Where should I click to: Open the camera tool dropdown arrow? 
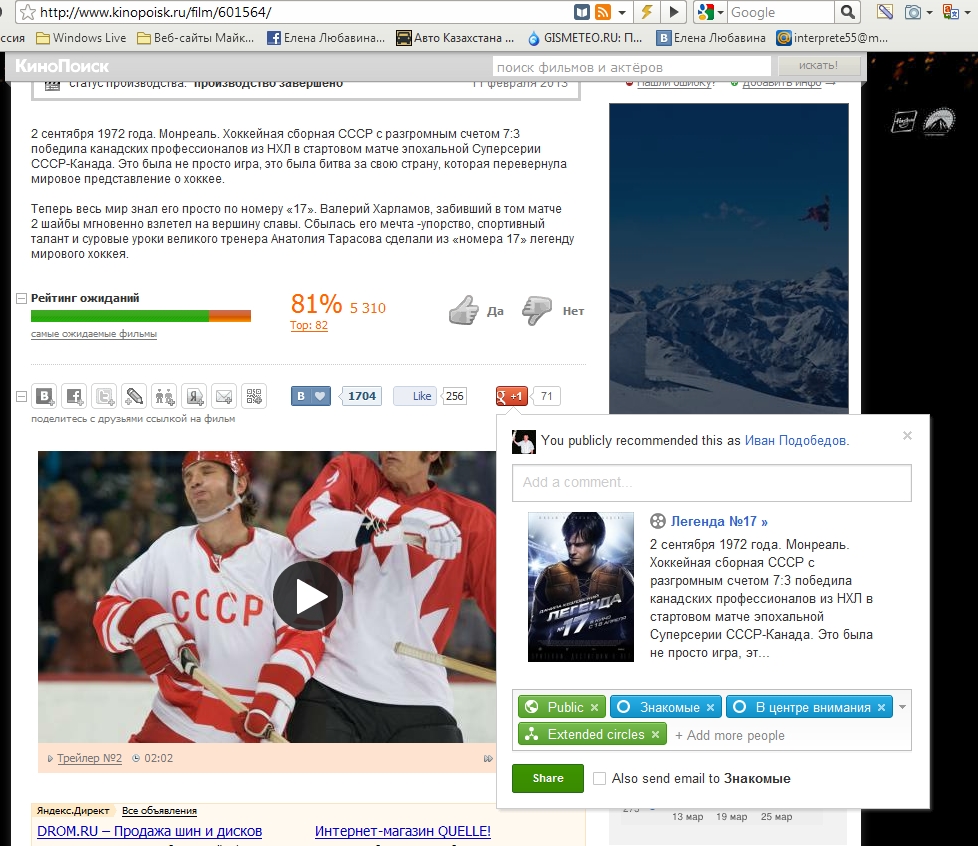click(929, 12)
